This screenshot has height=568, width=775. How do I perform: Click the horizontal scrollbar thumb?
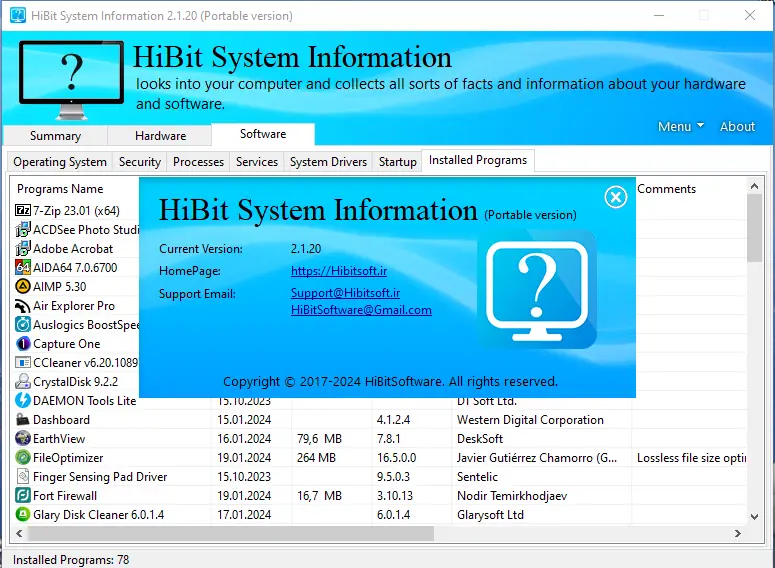(231, 533)
